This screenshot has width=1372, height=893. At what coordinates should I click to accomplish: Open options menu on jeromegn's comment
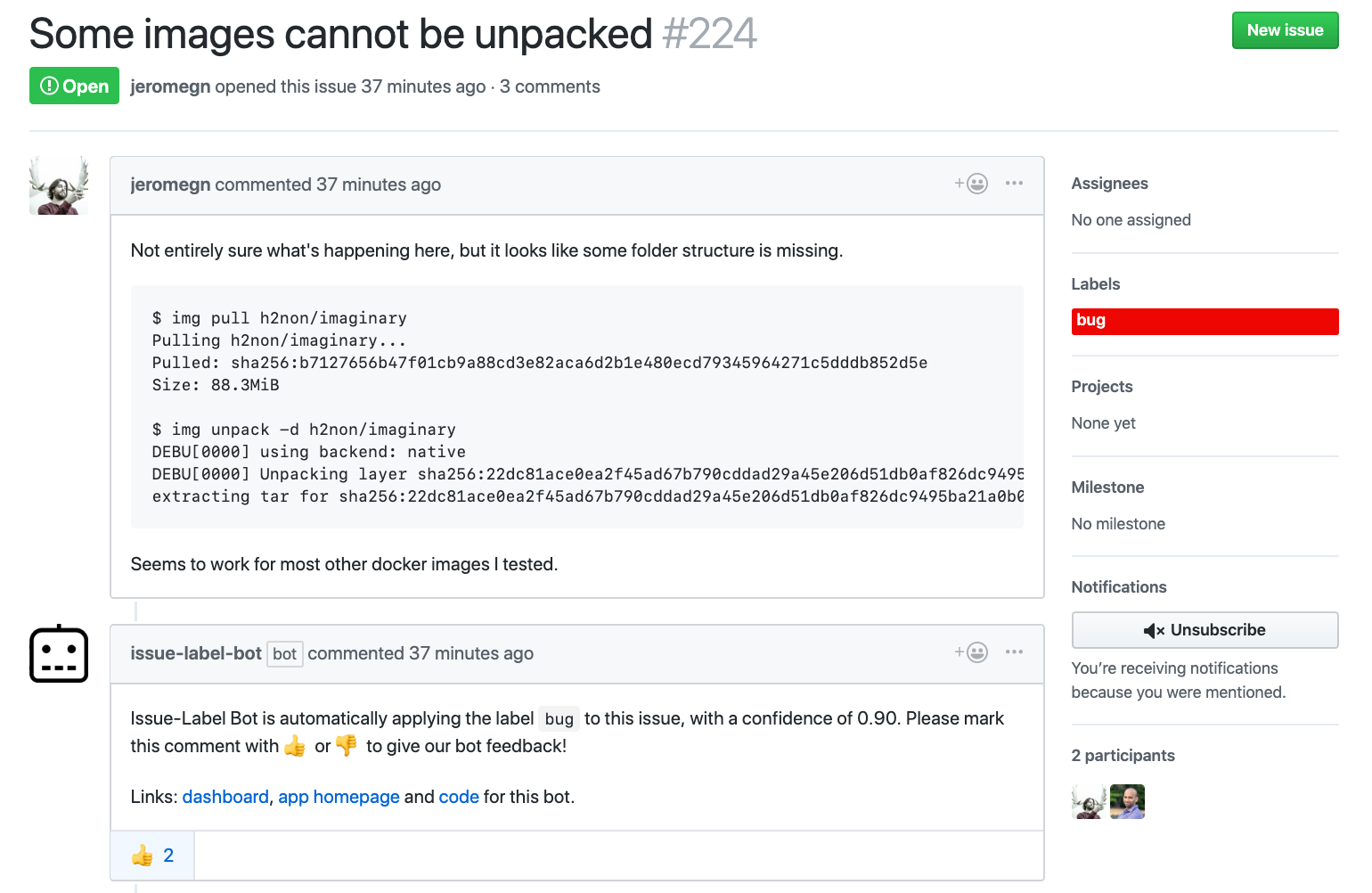pos(1014,184)
